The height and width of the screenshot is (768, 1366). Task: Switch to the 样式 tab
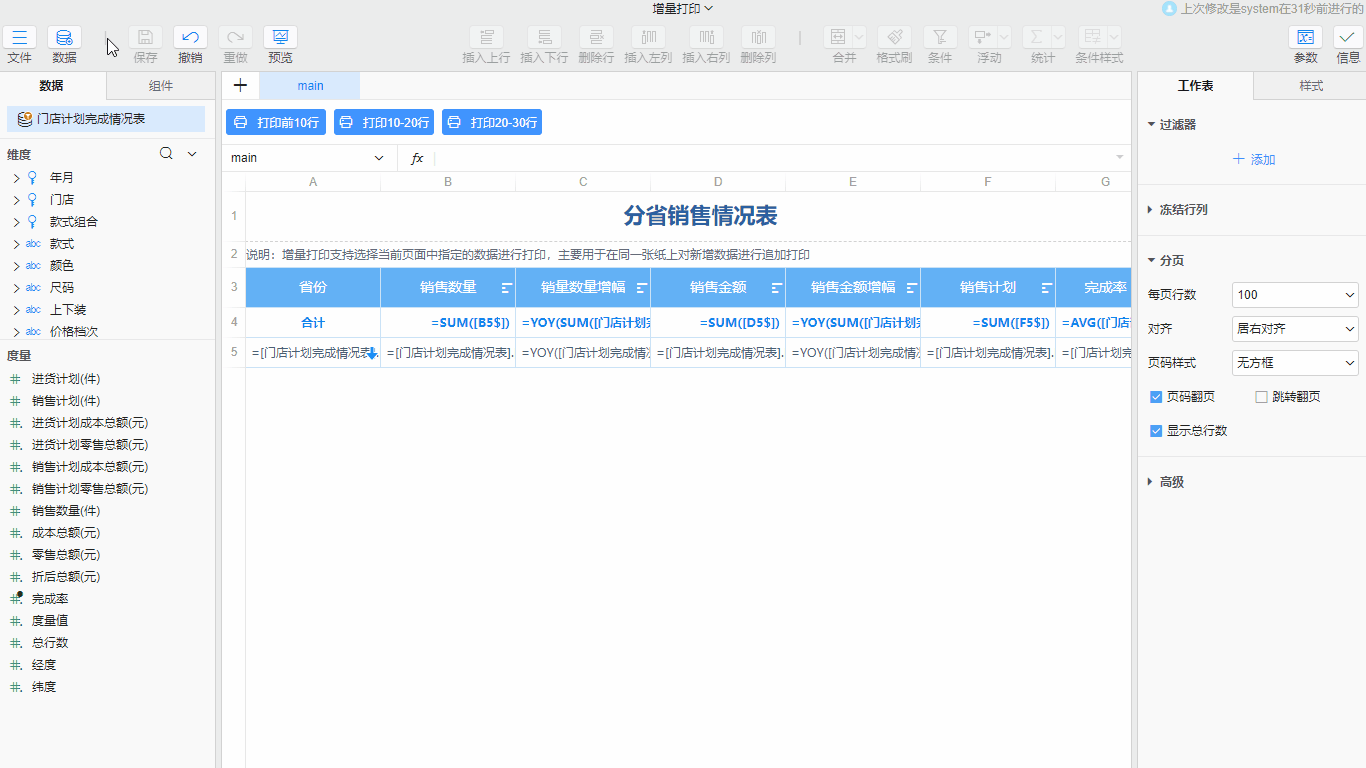point(1310,86)
